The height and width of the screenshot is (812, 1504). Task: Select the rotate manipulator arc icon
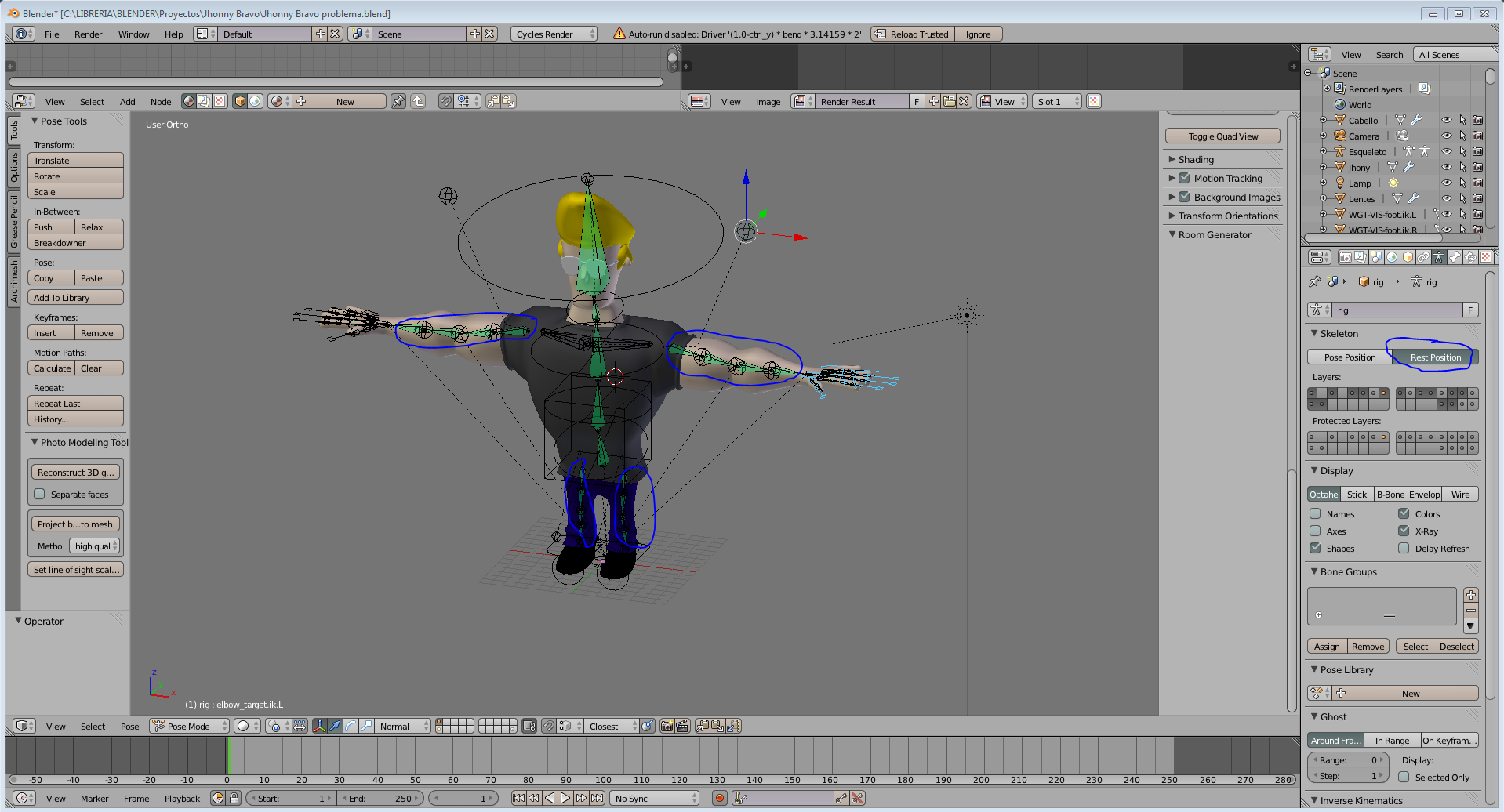tap(351, 726)
